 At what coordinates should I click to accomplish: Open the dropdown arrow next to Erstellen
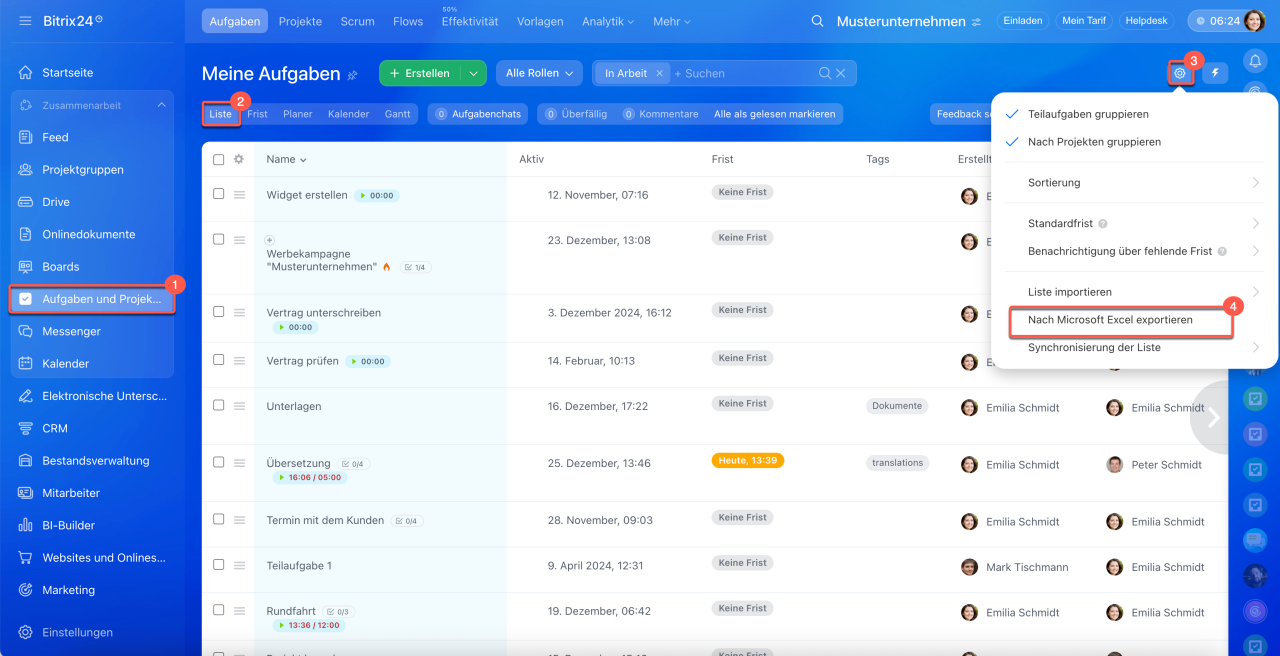(x=473, y=73)
